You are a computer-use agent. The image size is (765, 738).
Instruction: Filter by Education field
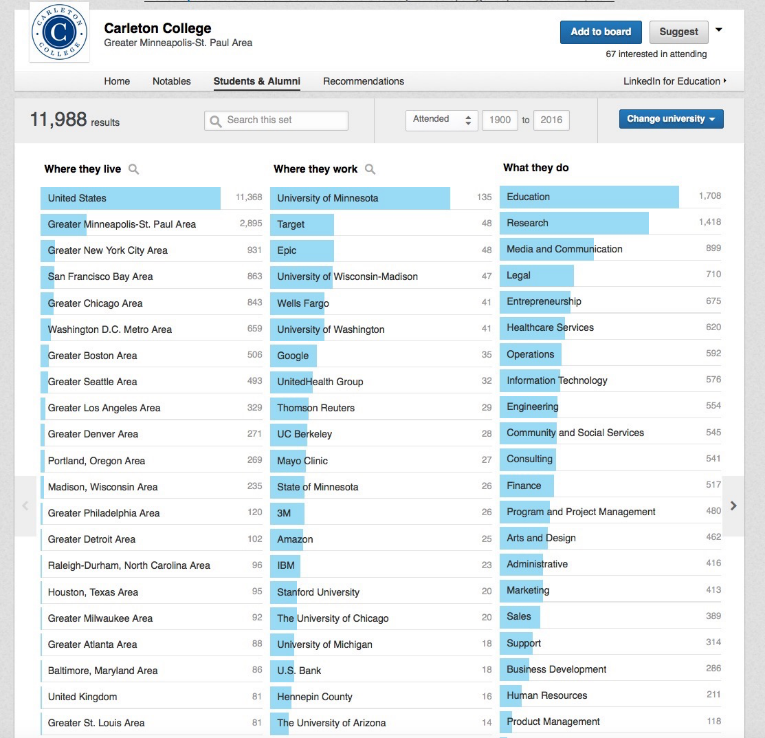point(610,197)
